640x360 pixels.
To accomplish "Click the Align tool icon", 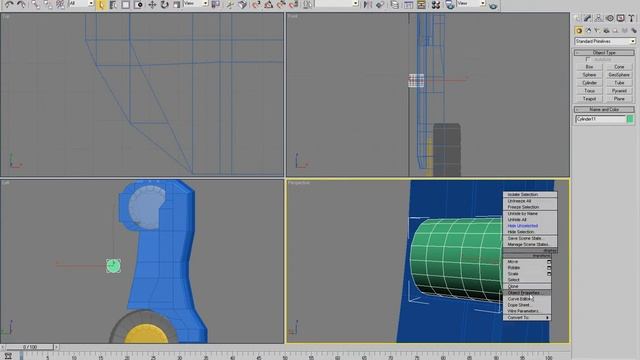I will (x=380, y=4).
